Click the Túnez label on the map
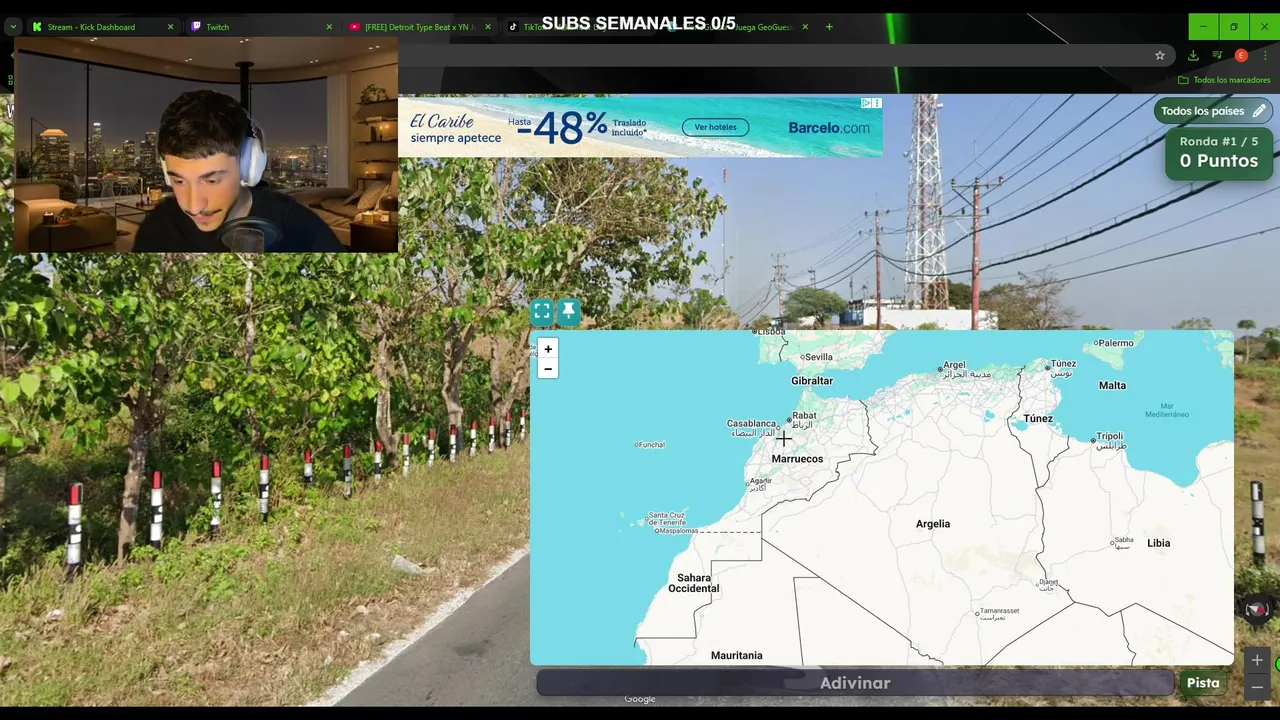Screen dimensions: 1280x720 coord(1038,419)
